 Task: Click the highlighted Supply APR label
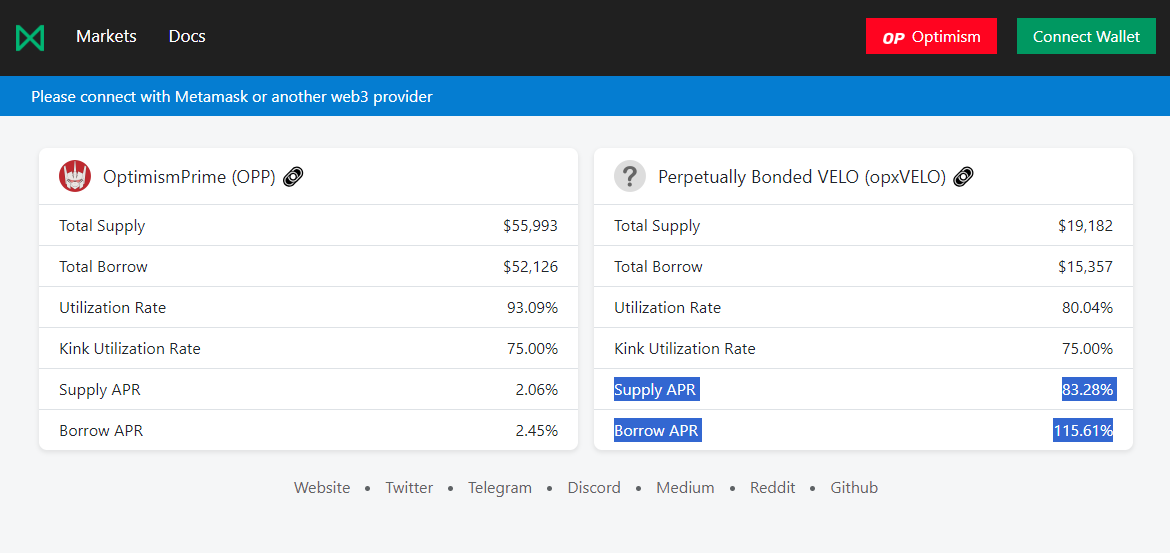pos(657,390)
